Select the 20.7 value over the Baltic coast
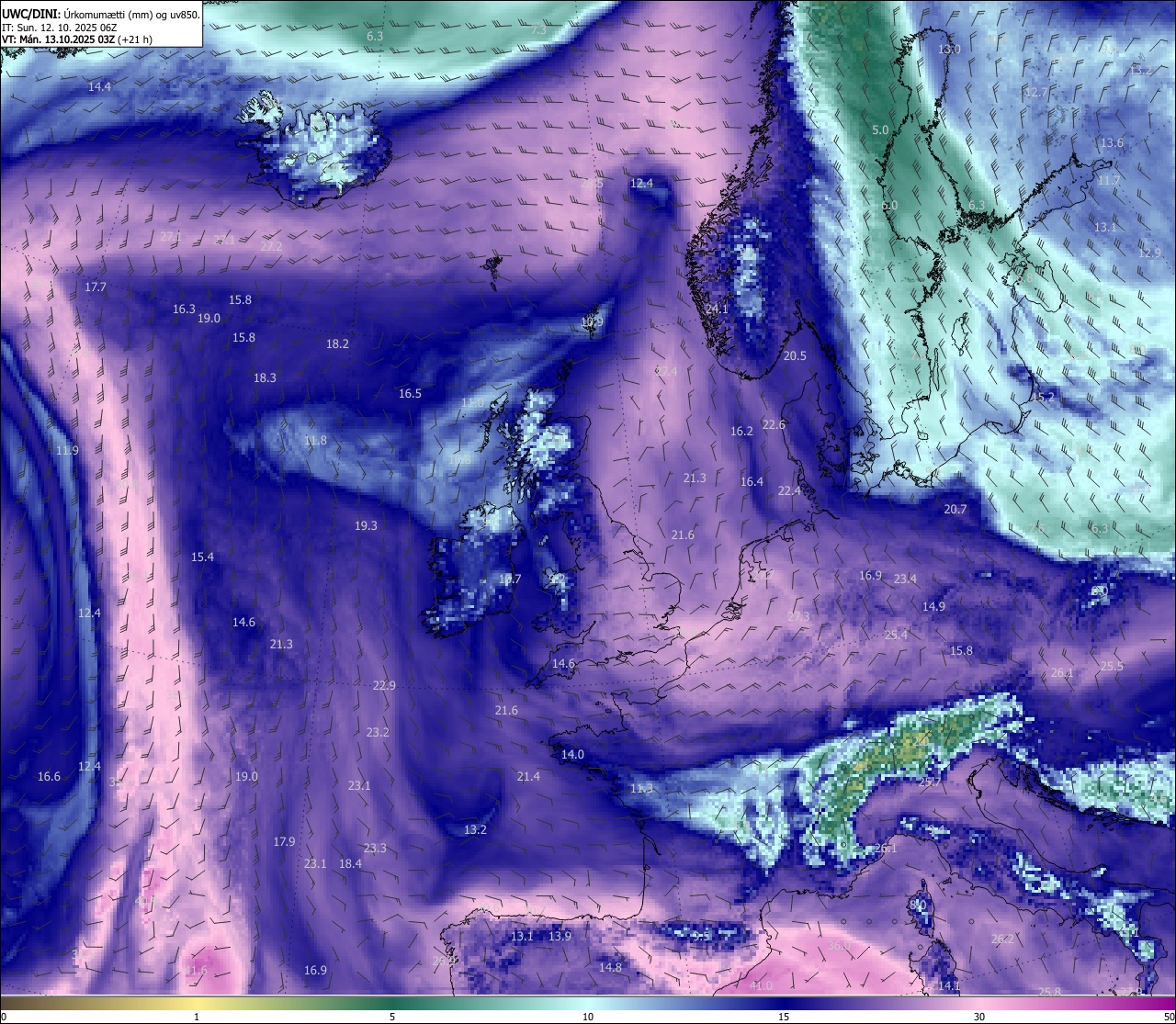Image resolution: width=1176 pixels, height=1024 pixels. (x=955, y=510)
